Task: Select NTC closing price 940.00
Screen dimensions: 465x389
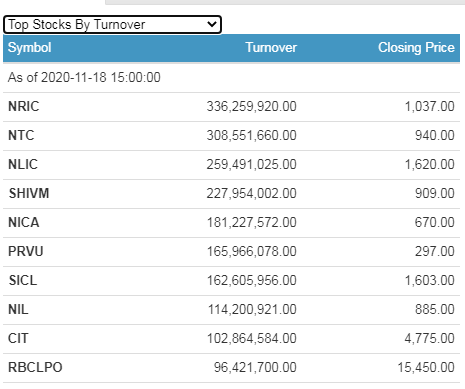Action: tap(435, 136)
